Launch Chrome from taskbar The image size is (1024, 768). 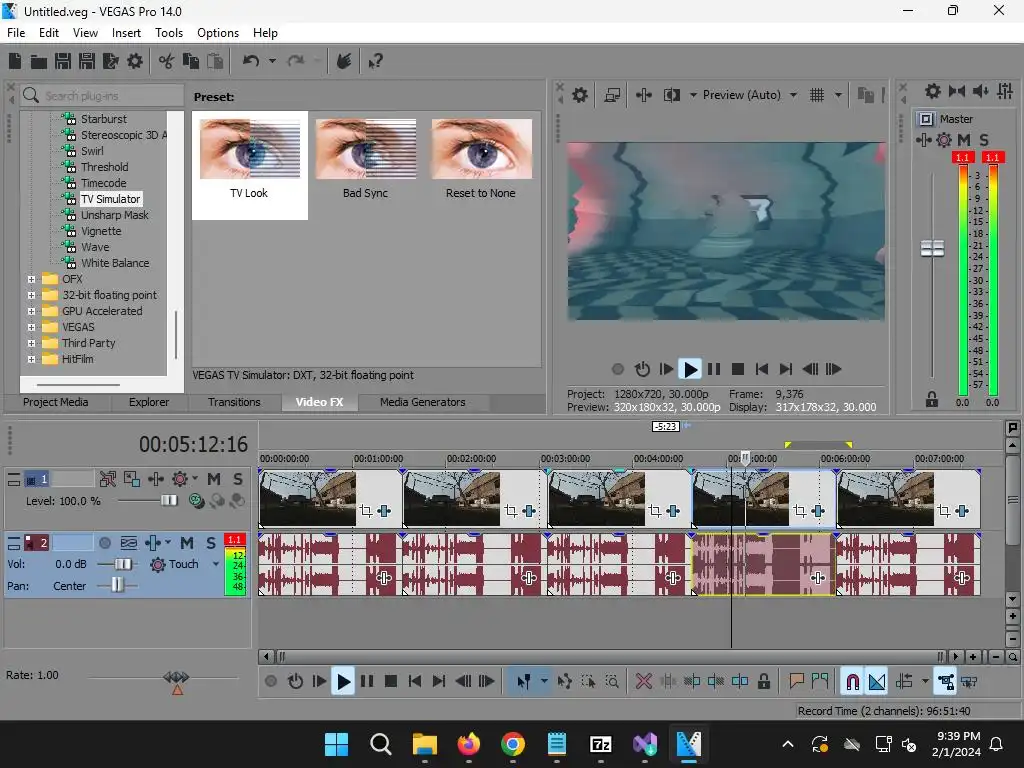pos(513,744)
